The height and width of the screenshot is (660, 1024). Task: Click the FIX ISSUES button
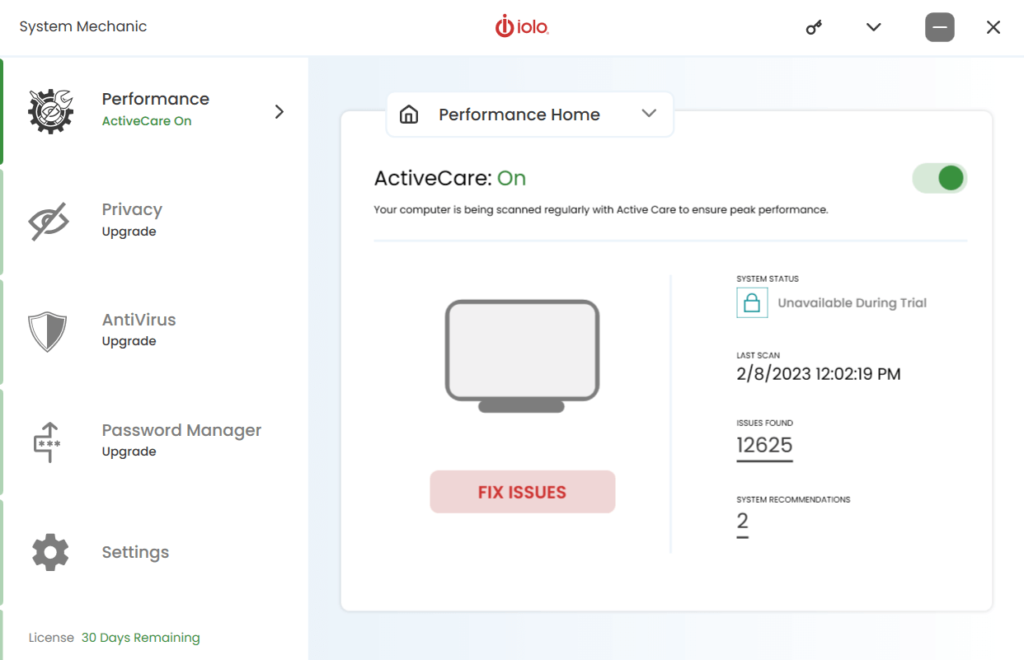click(522, 492)
